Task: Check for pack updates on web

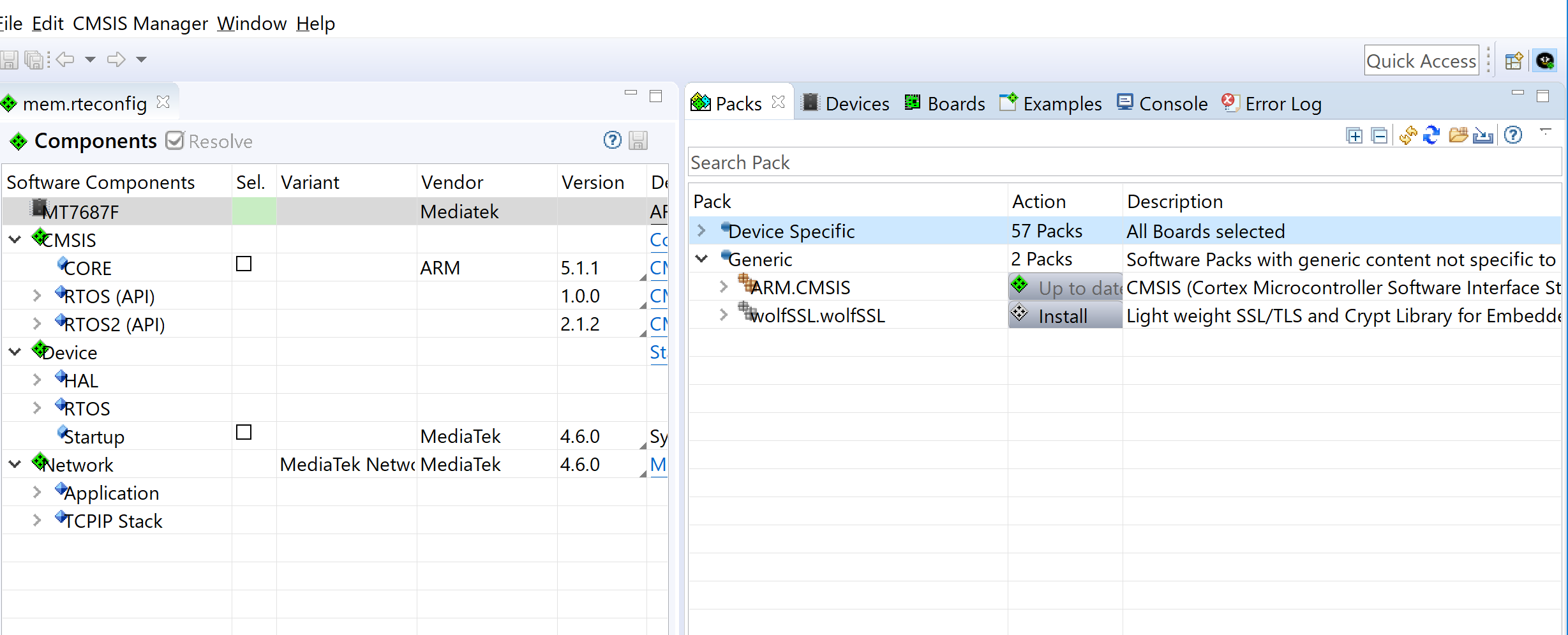Action: click(x=1408, y=135)
